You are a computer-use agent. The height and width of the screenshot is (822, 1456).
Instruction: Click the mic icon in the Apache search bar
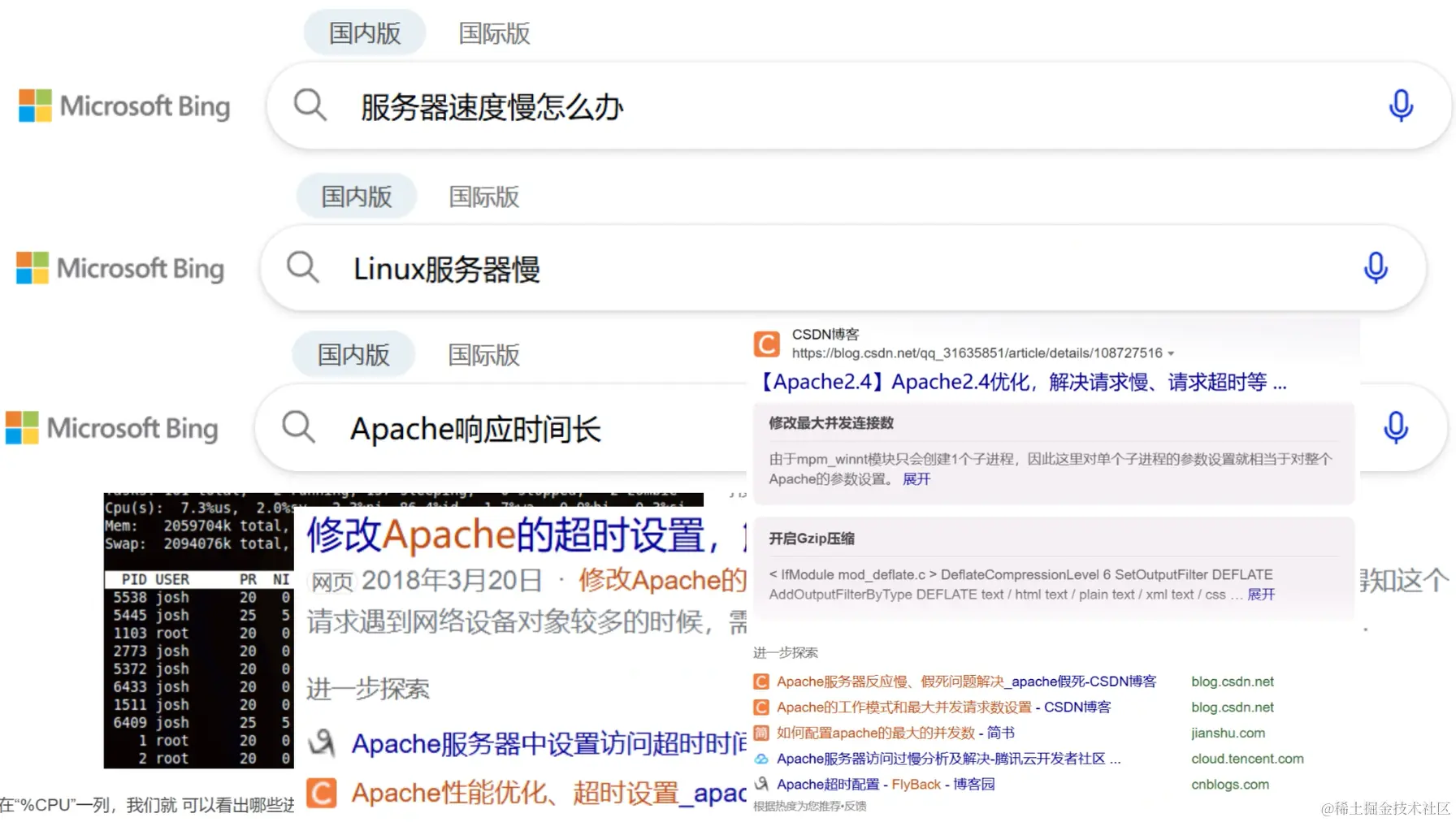(x=1396, y=426)
